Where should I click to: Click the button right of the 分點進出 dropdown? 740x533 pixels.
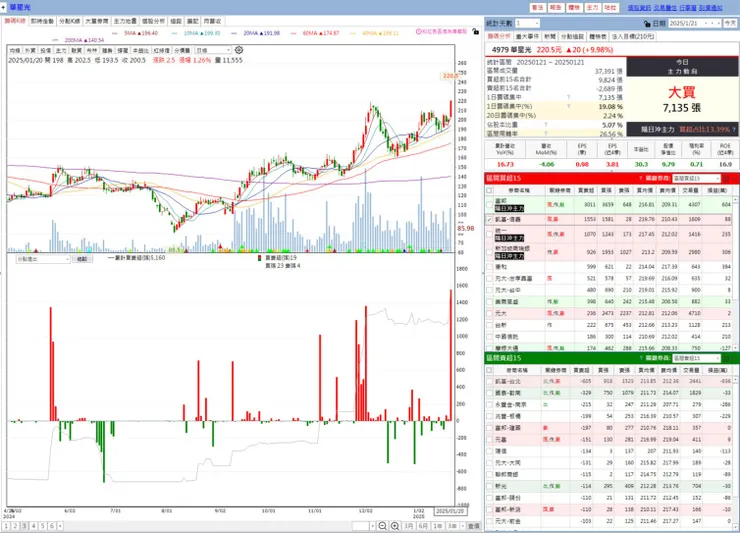point(82,259)
